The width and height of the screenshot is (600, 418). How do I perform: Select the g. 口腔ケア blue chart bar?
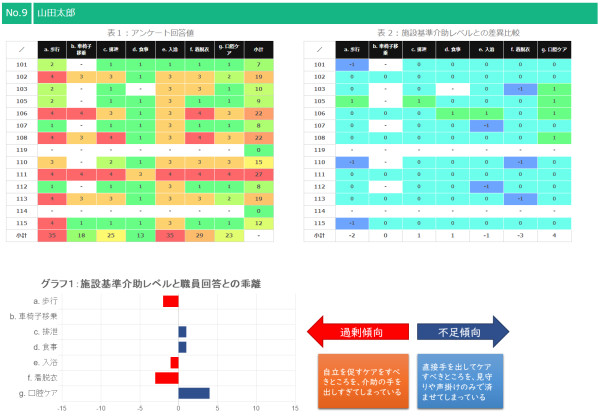pyautogui.click(x=194, y=393)
